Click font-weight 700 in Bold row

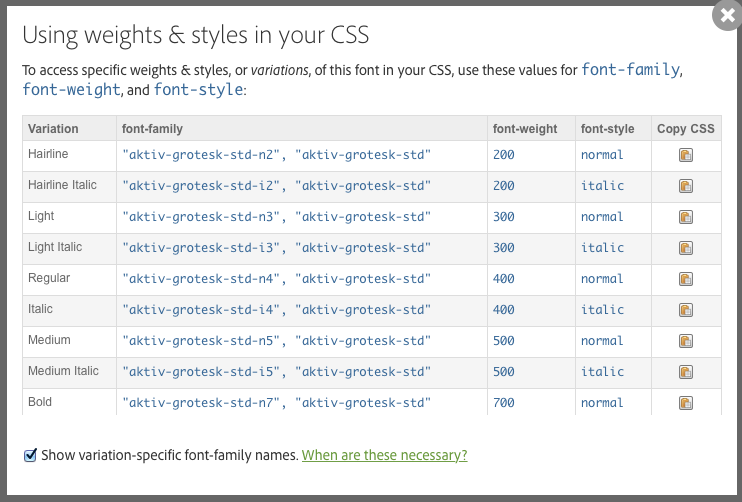click(504, 403)
